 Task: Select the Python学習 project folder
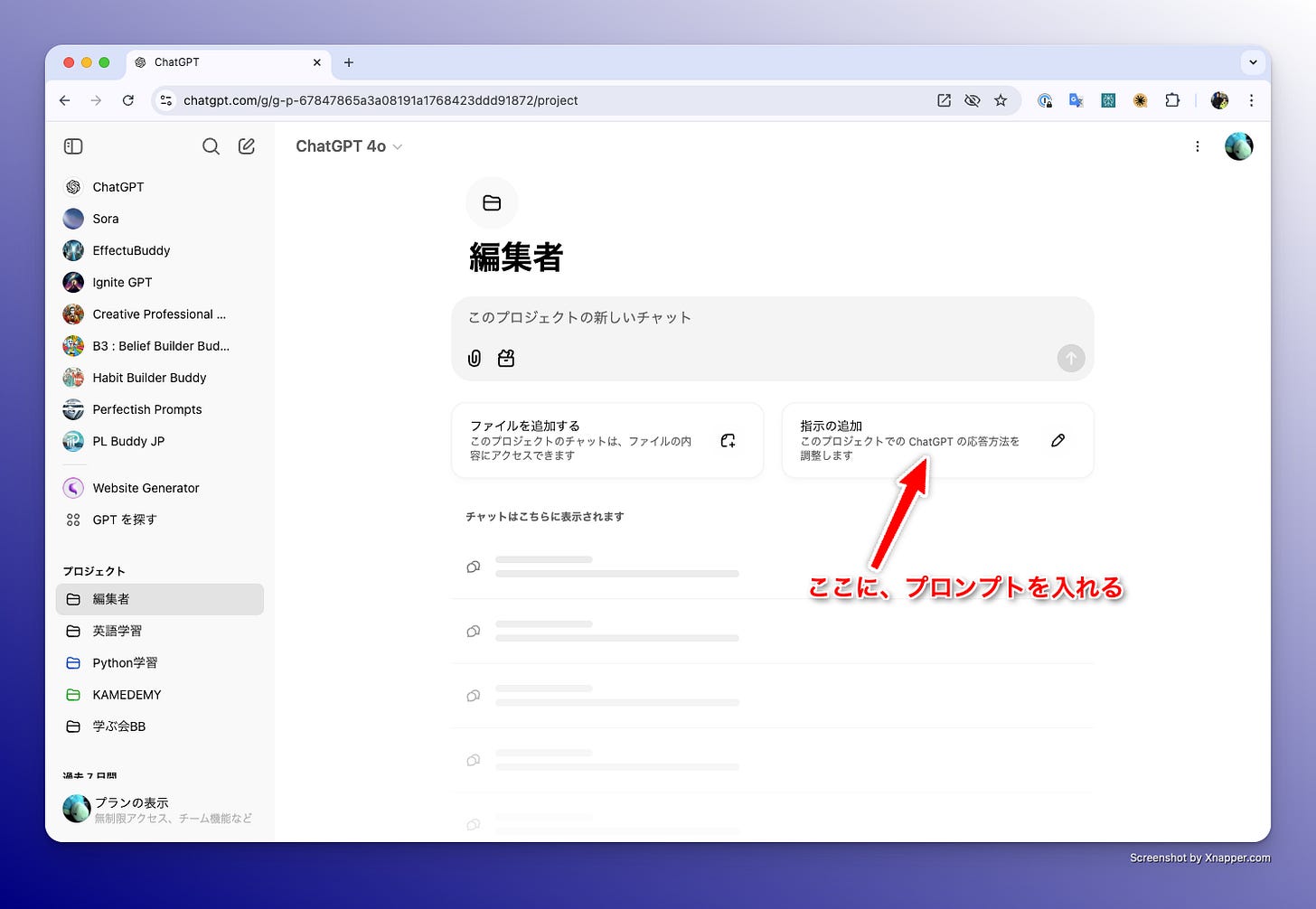(x=160, y=662)
